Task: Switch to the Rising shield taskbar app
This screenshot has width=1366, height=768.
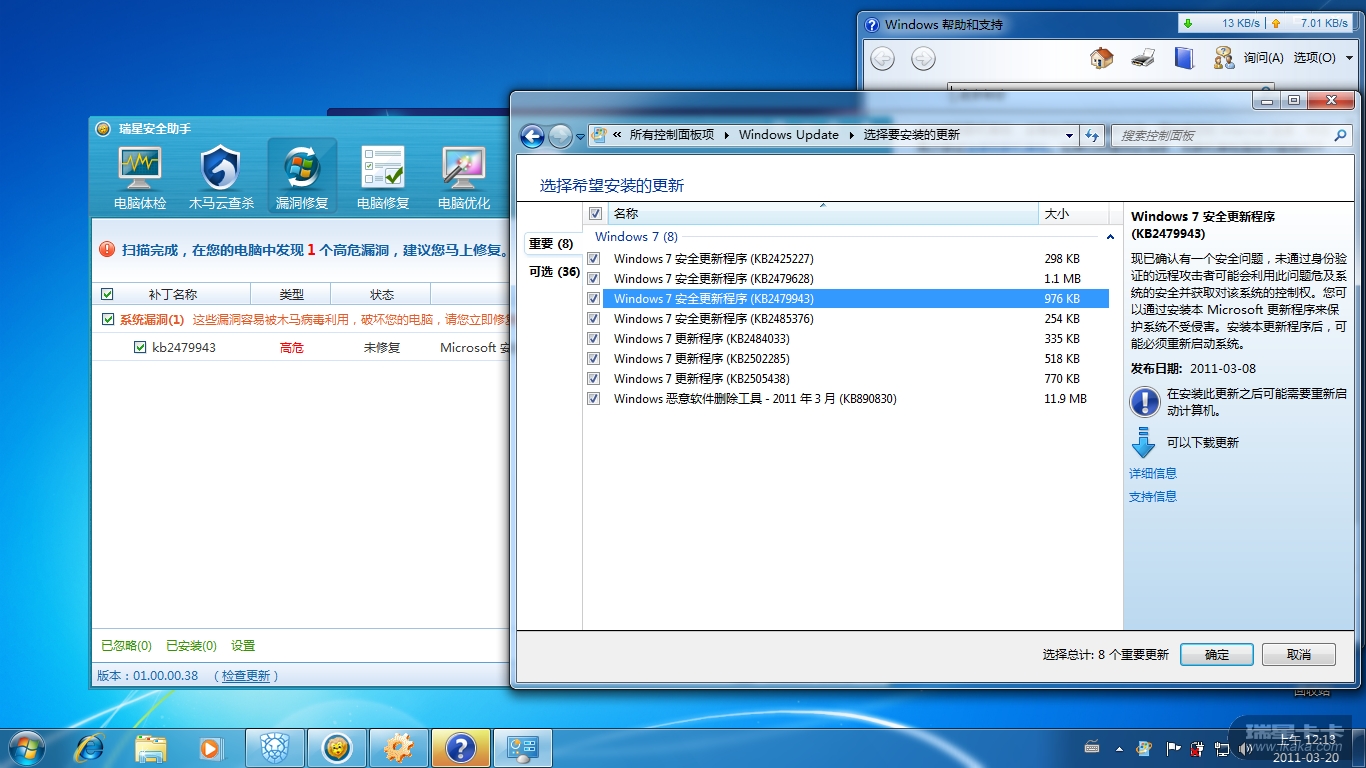Action: click(275, 747)
